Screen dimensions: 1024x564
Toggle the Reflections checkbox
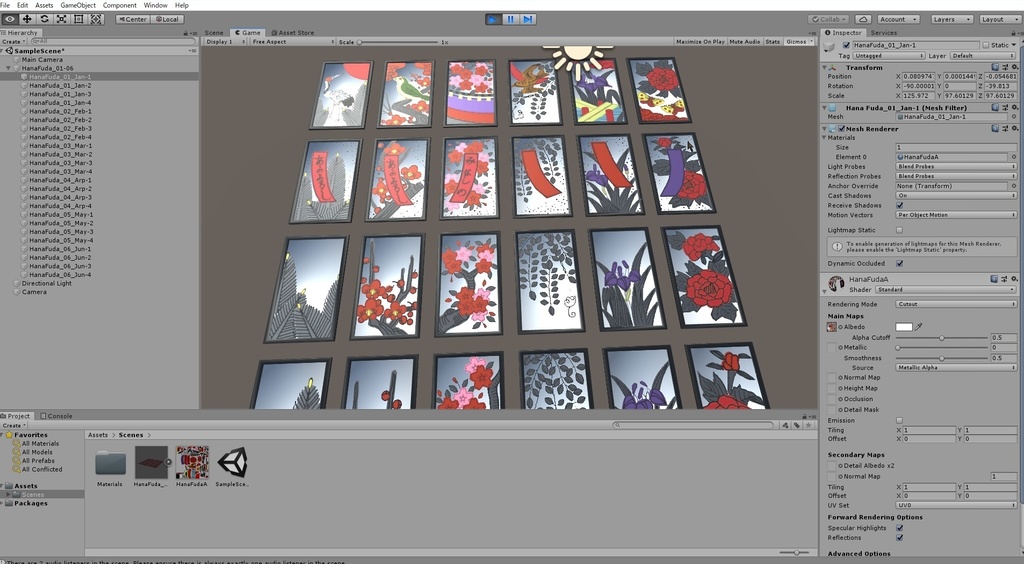[900, 538]
